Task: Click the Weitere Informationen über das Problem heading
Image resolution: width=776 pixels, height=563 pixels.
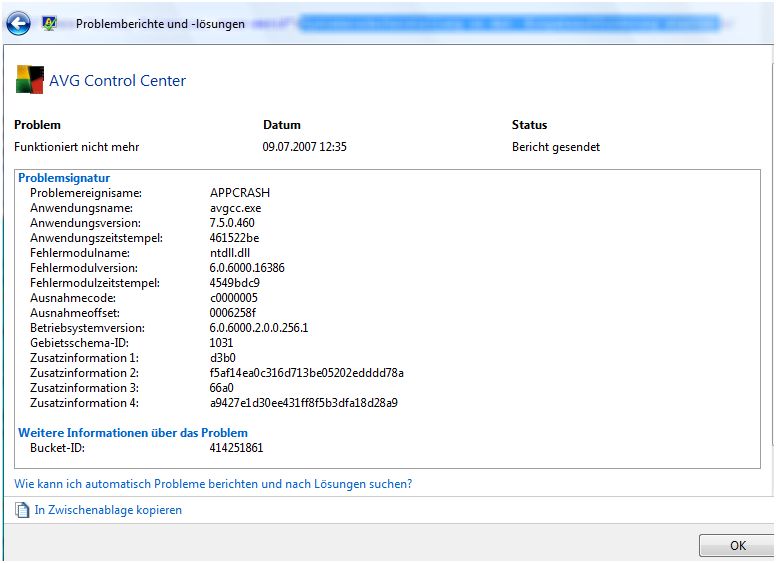Action: (x=133, y=433)
